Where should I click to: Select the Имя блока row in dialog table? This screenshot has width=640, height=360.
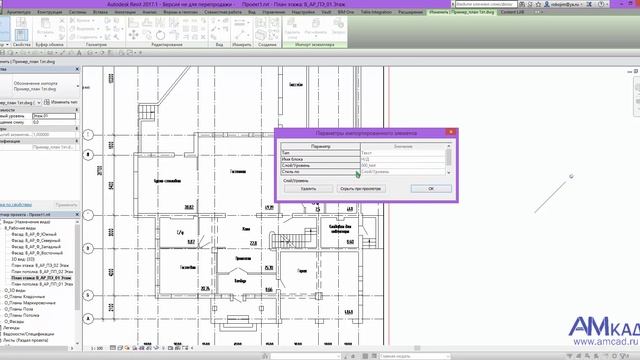point(363,159)
